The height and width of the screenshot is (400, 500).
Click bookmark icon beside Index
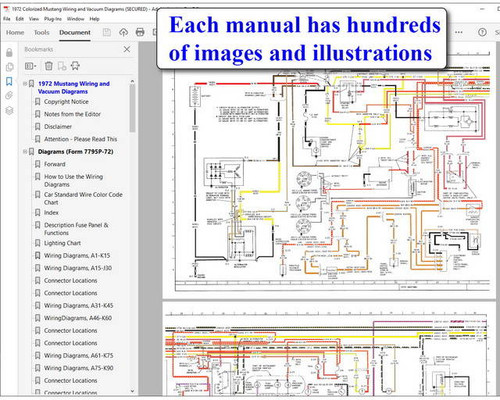click(x=38, y=213)
